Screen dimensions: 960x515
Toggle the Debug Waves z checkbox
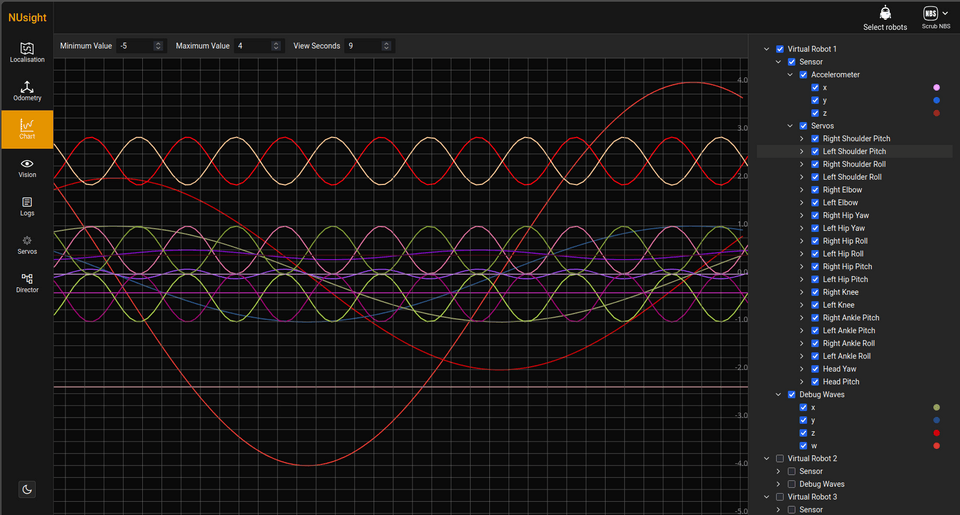803,433
